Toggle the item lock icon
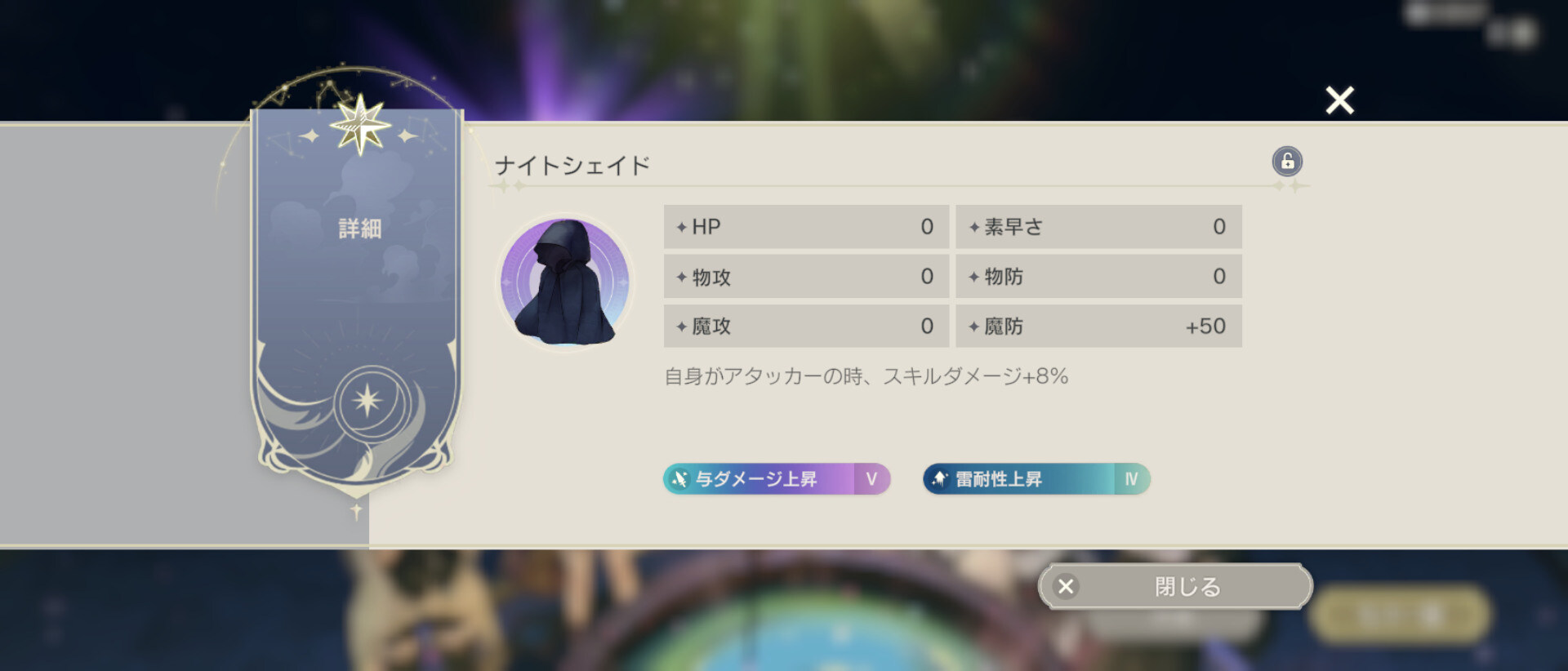Screen dimensions: 1568x671 coord(1287,162)
